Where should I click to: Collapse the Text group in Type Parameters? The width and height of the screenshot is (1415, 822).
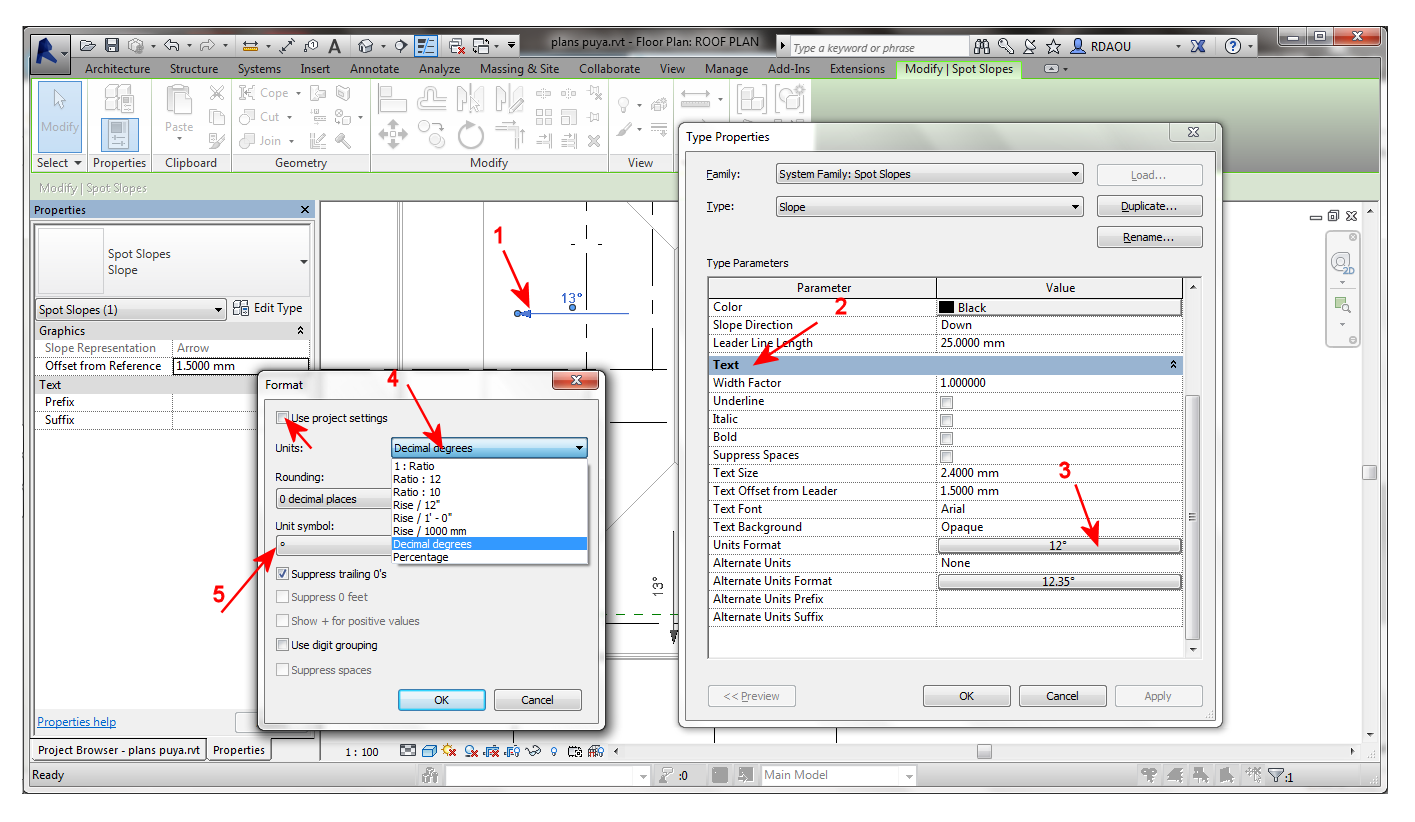click(x=1173, y=365)
